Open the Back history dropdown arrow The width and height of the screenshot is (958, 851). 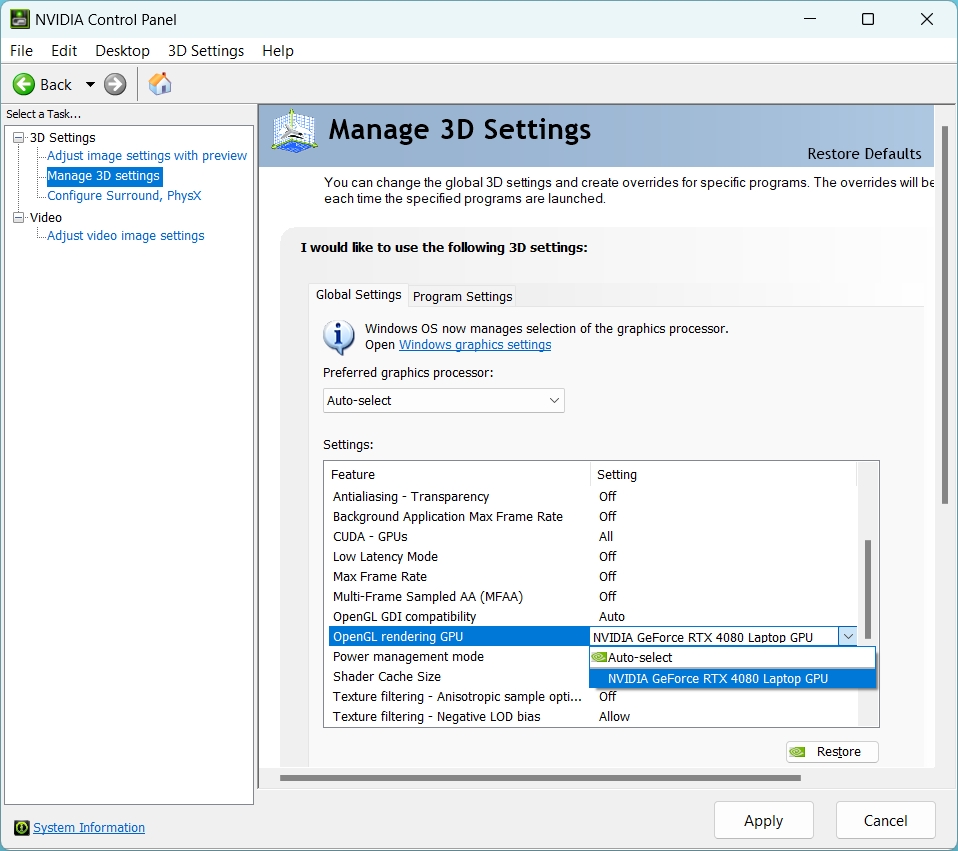[90, 85]
